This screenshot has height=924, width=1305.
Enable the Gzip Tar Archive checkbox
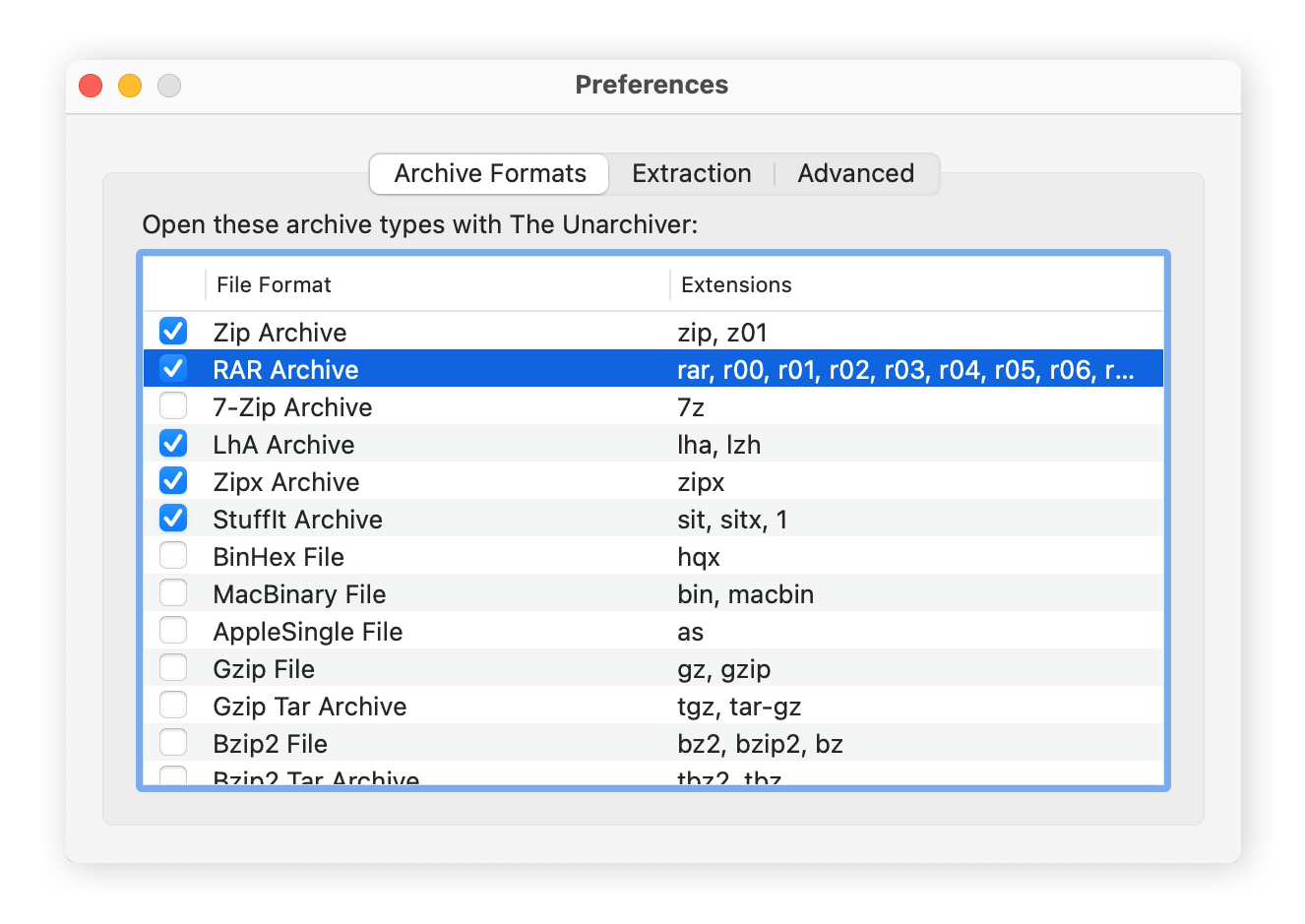173,705
